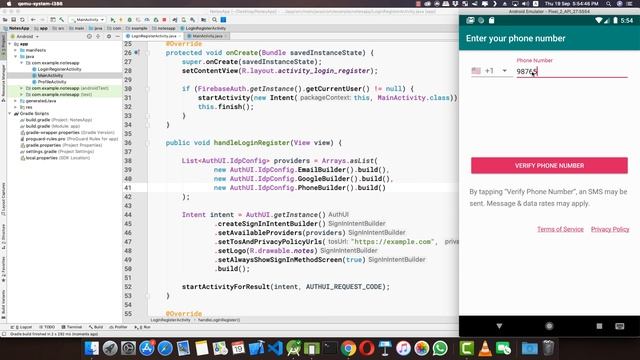Image resolution: width=640 pixels, height=360 pixels.
Task: Hide the project panel with minus icon
Action: click(118, 36)
